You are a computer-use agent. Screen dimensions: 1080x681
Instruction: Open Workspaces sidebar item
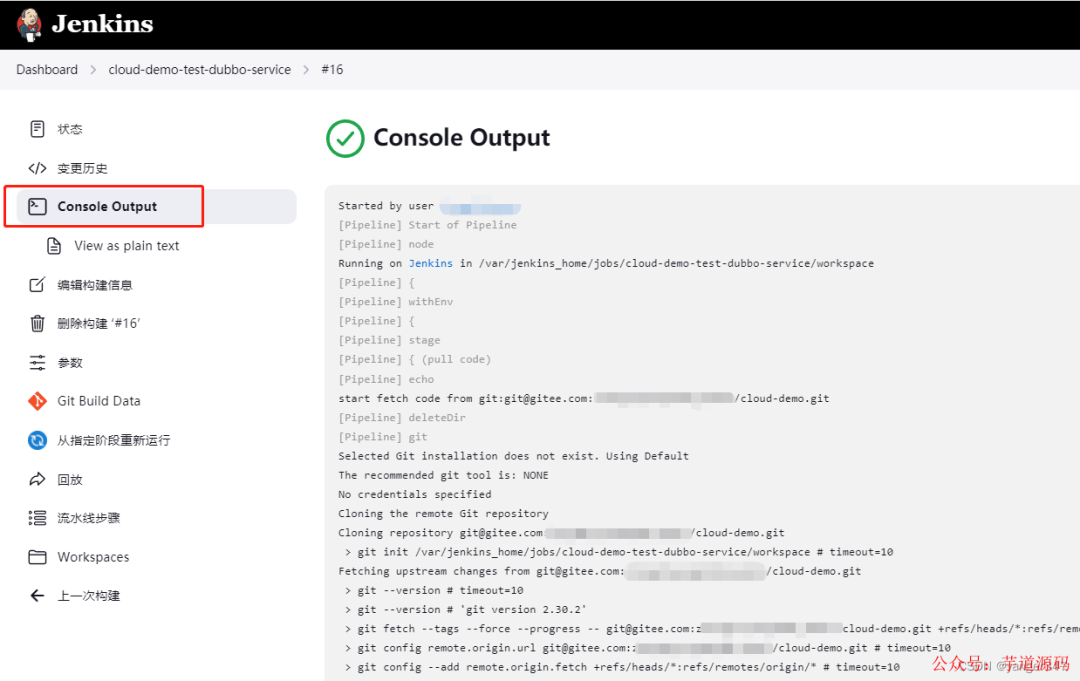(x=93, y=557)
